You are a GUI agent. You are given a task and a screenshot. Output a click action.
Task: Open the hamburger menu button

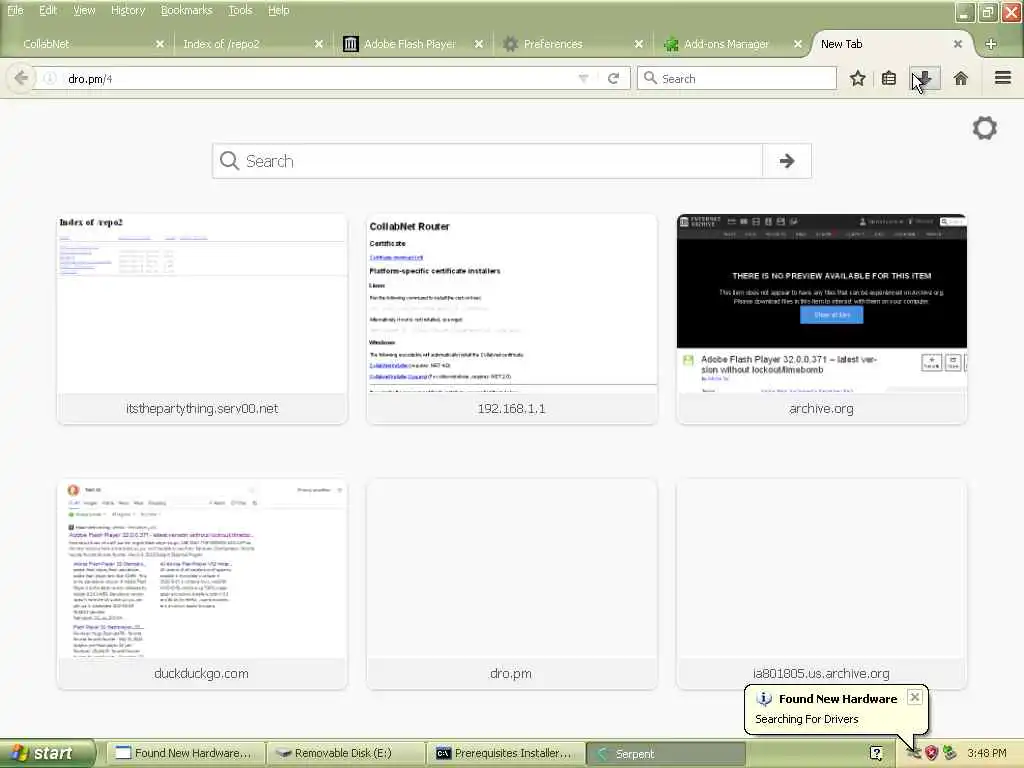point(1003,78)
